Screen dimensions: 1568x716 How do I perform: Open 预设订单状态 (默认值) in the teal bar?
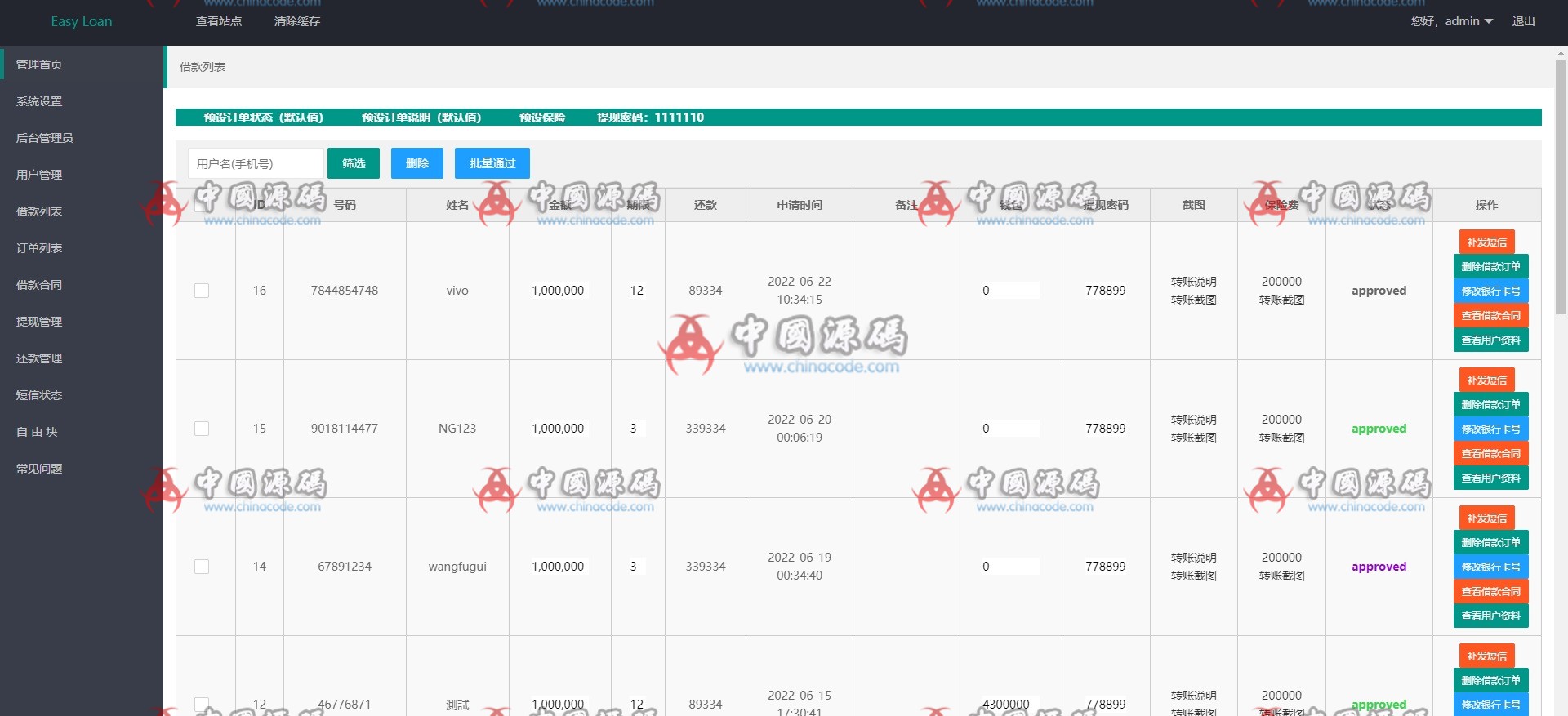[263, 118]
